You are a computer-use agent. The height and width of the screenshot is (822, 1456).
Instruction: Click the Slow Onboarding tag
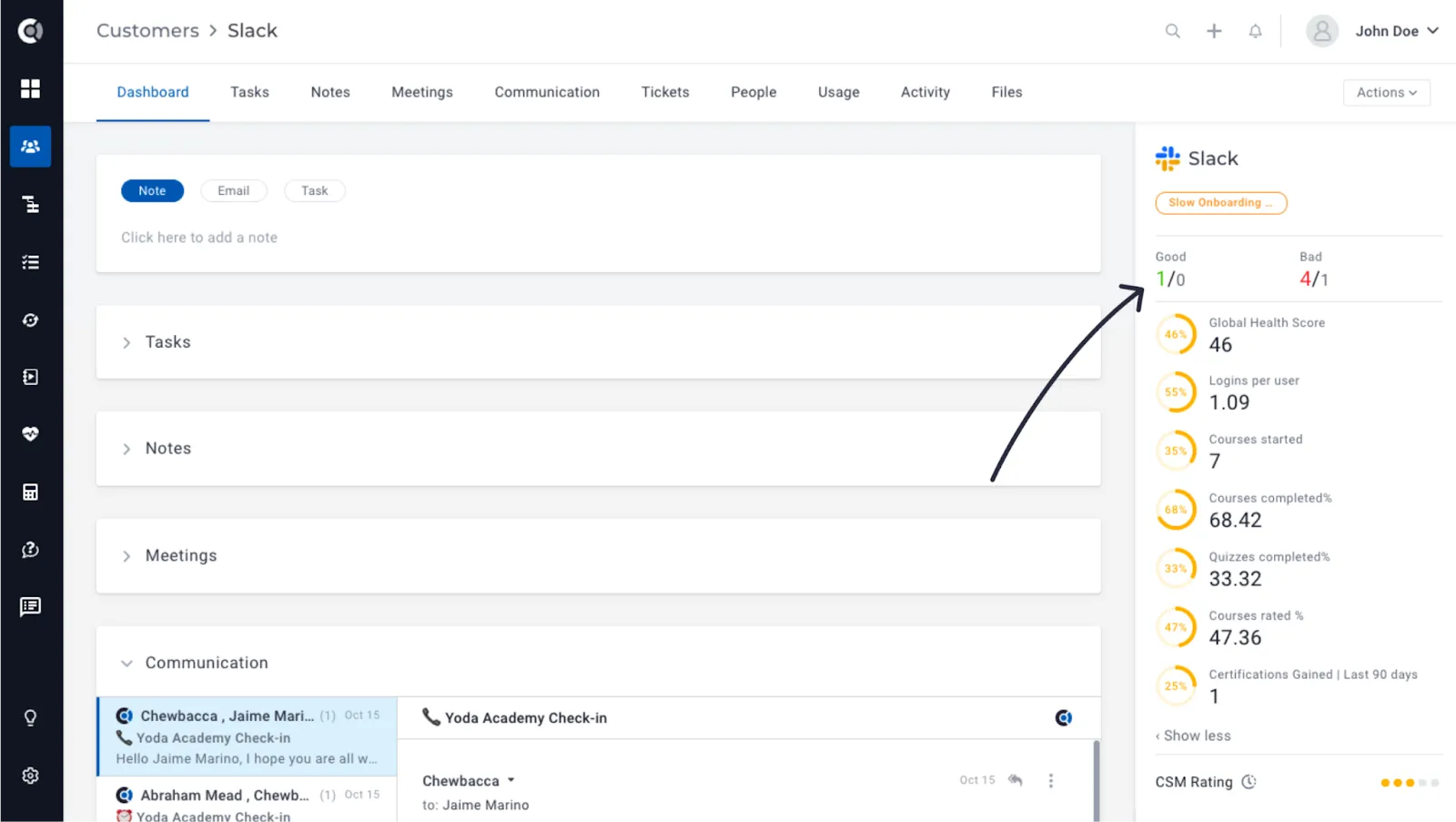[x=1221, y=203]
